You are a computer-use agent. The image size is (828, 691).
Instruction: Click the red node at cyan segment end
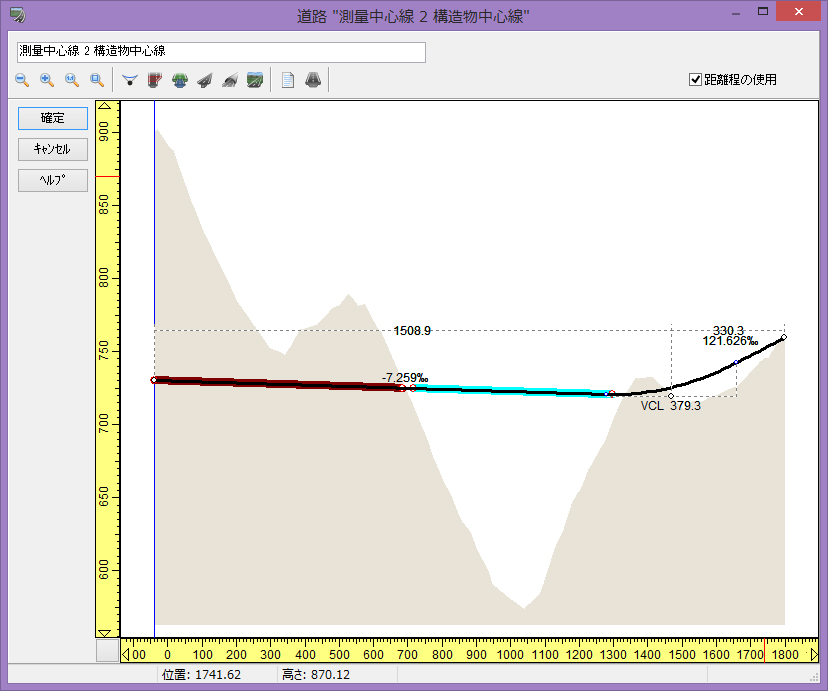(612, 393)
